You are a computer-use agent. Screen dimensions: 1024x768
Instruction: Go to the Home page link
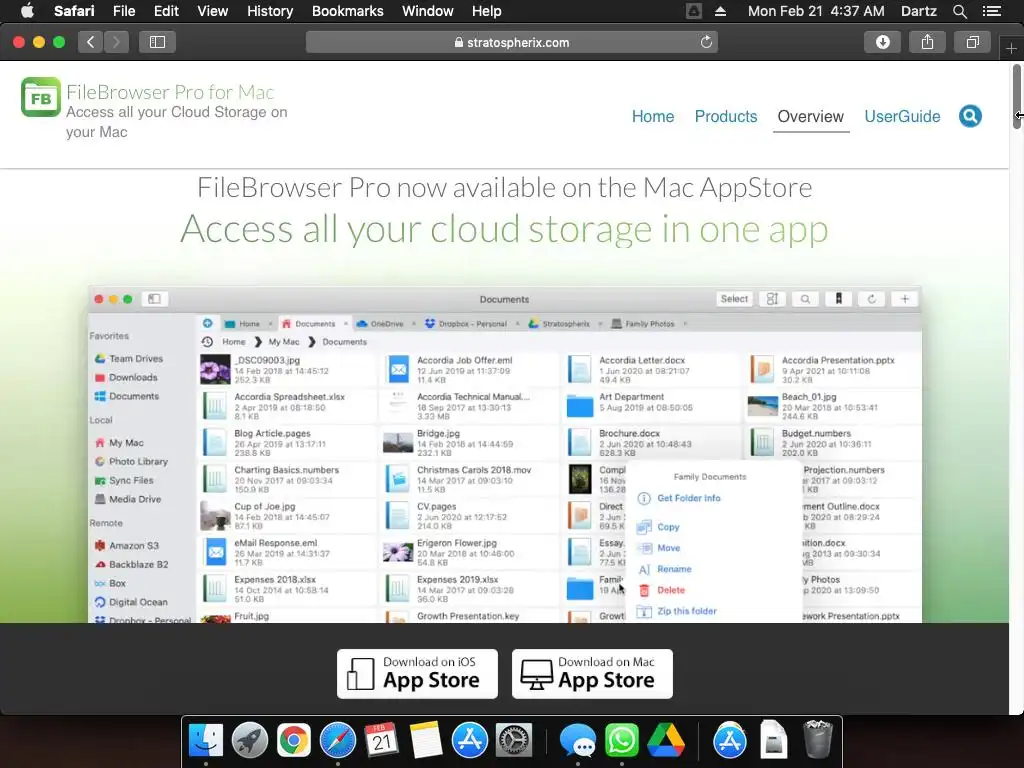pyautogui.click(x=652, y=116)
